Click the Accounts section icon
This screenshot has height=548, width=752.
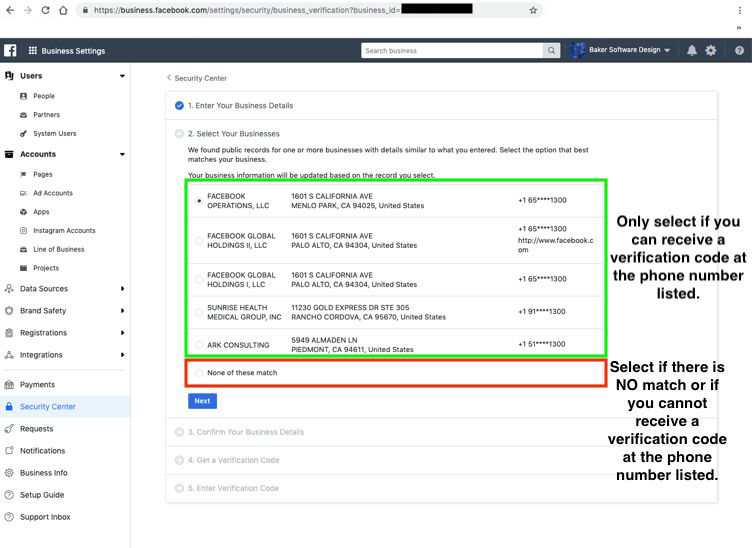click(x=9, y=154)
